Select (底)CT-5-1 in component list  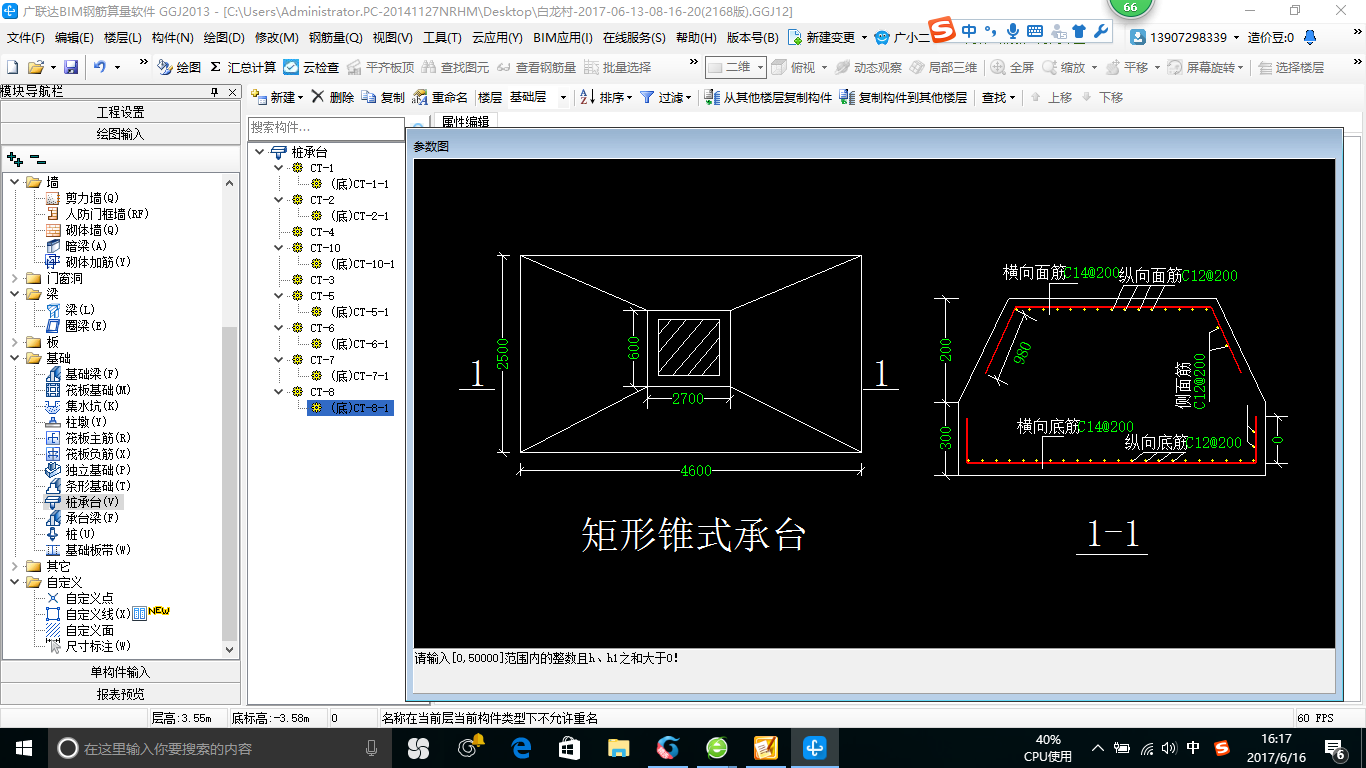pos(359,312)
